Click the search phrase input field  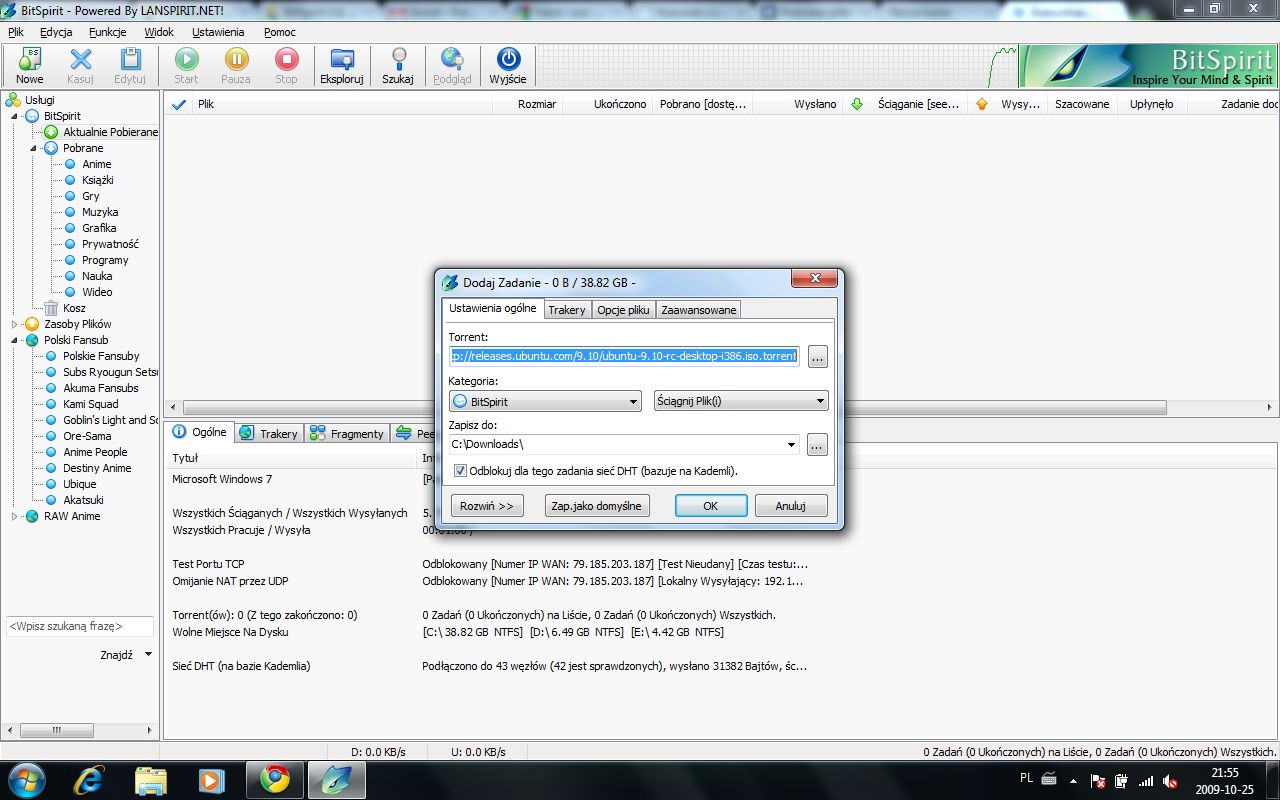80,626
